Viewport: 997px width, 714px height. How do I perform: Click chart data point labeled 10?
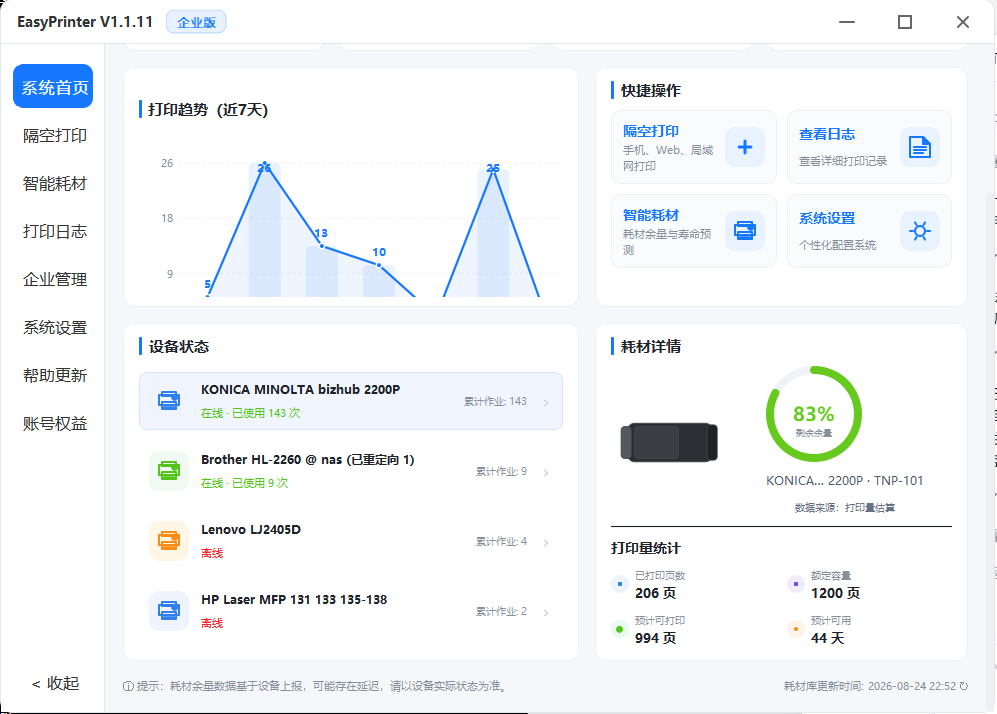coord(379,264)
